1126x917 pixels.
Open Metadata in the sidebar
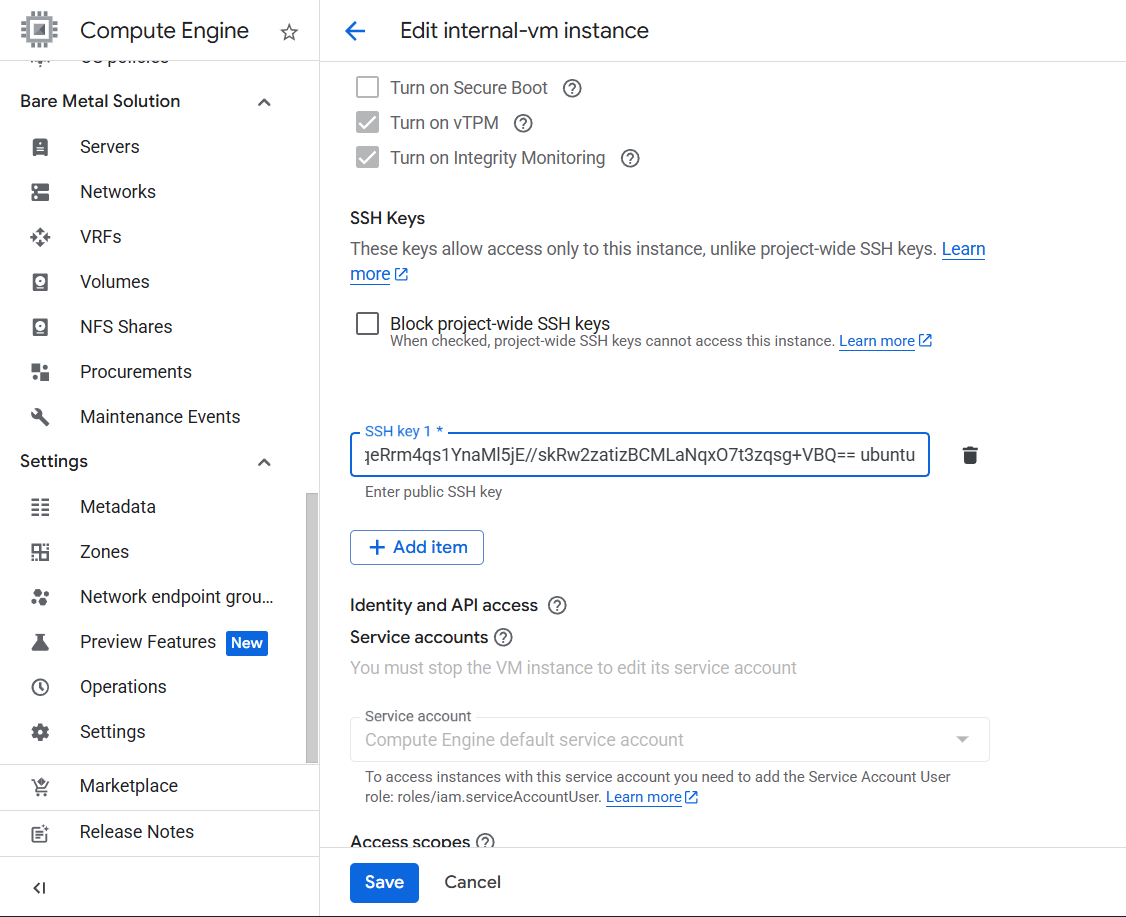pyautogui.click(x=118, y=507)
